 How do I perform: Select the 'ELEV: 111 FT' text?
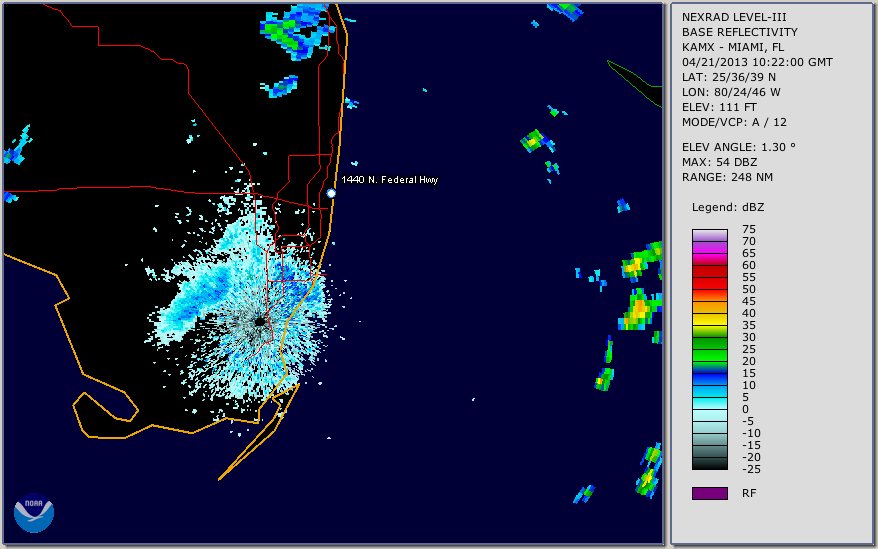[719, 107]
